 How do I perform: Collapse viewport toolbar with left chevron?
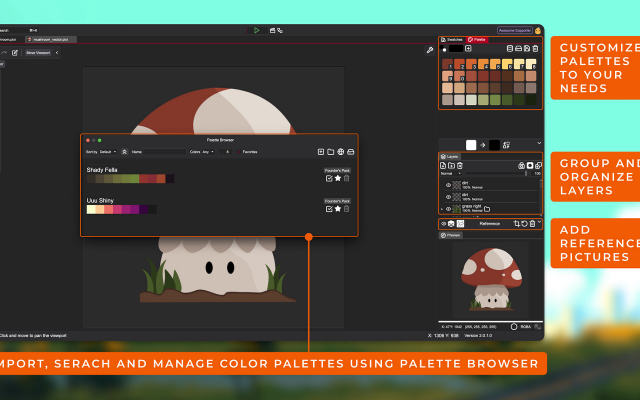click(x=57, y=53)
